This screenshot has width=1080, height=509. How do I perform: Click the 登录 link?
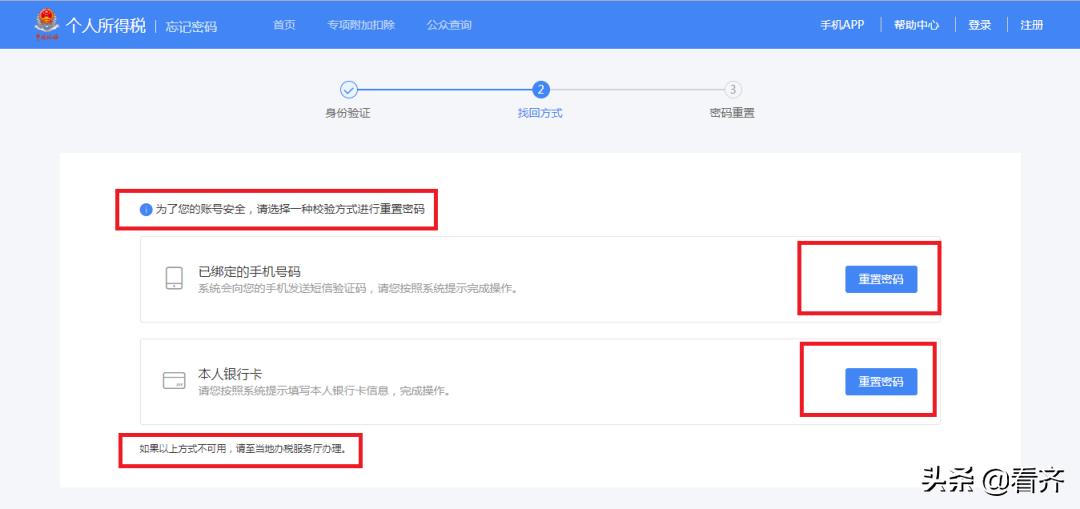pyautogui.click(x=979, y=25)
